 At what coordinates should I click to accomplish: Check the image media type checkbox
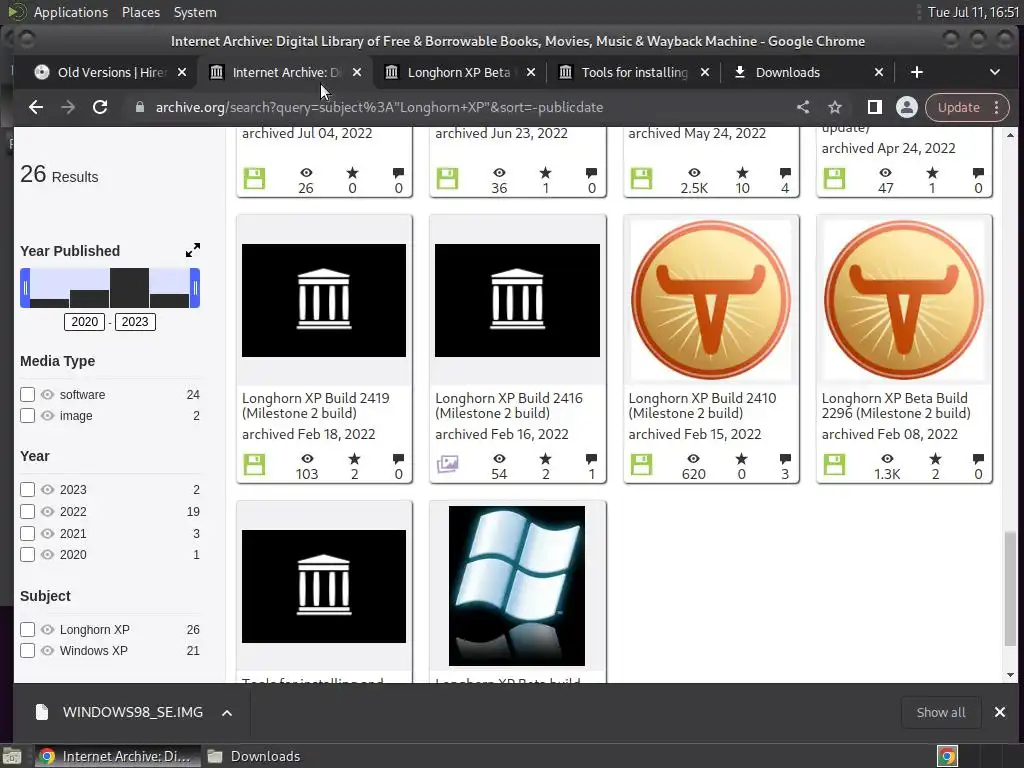pyautogui.click(x=27, y=415)
